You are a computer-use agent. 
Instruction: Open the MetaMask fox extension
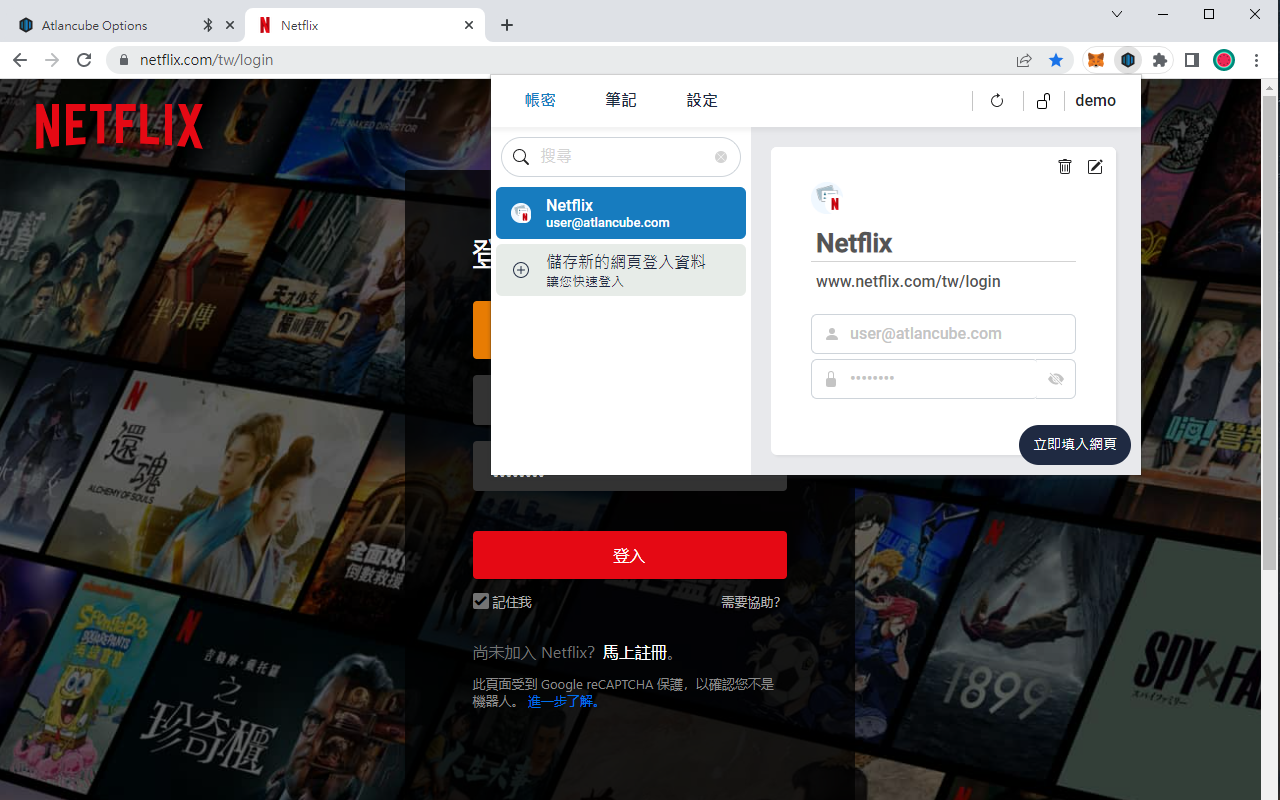click(x=1096, y=60)
